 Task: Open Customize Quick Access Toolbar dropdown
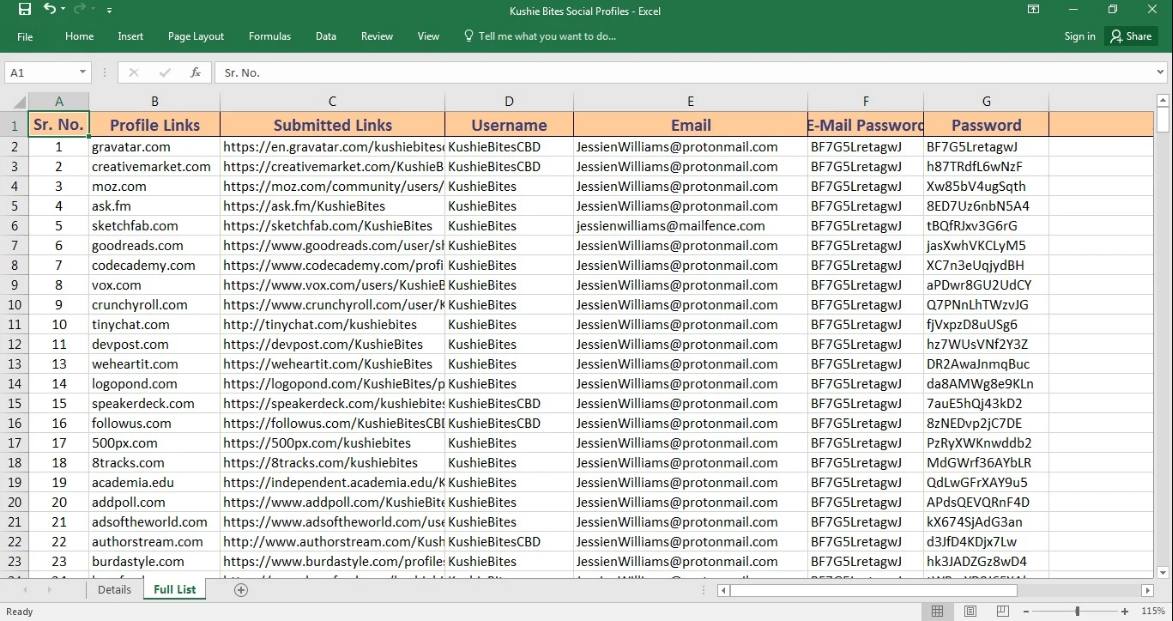pos(108,11)
